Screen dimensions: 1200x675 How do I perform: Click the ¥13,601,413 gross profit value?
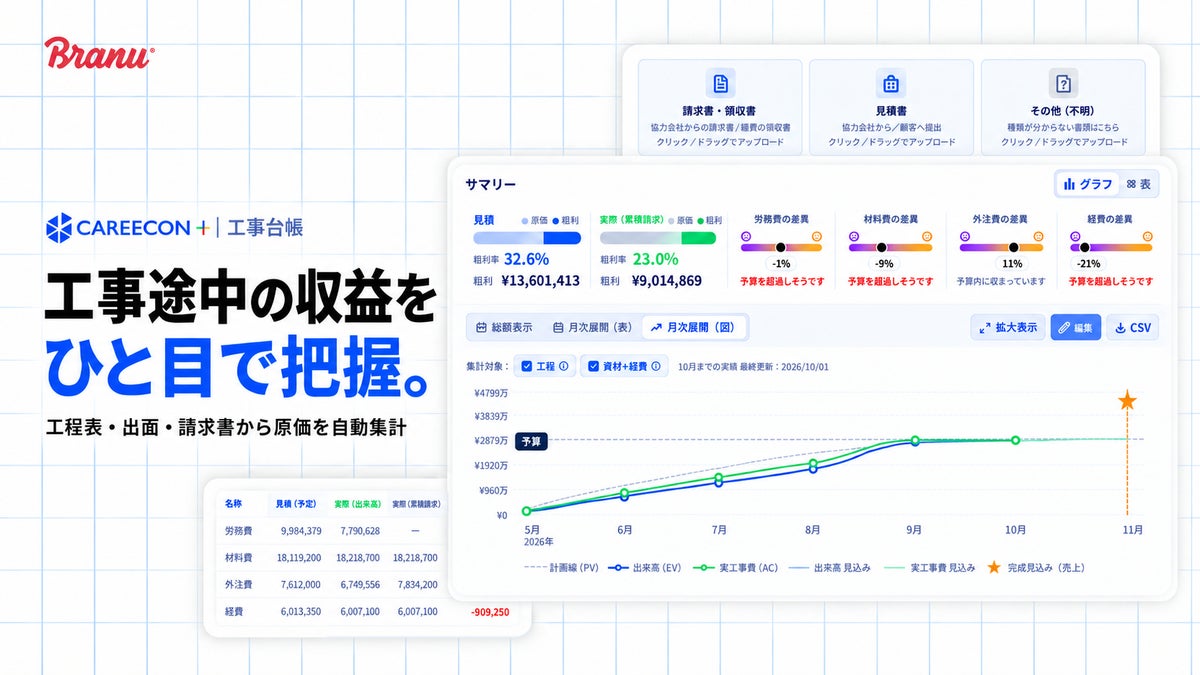tap(540, 281)
